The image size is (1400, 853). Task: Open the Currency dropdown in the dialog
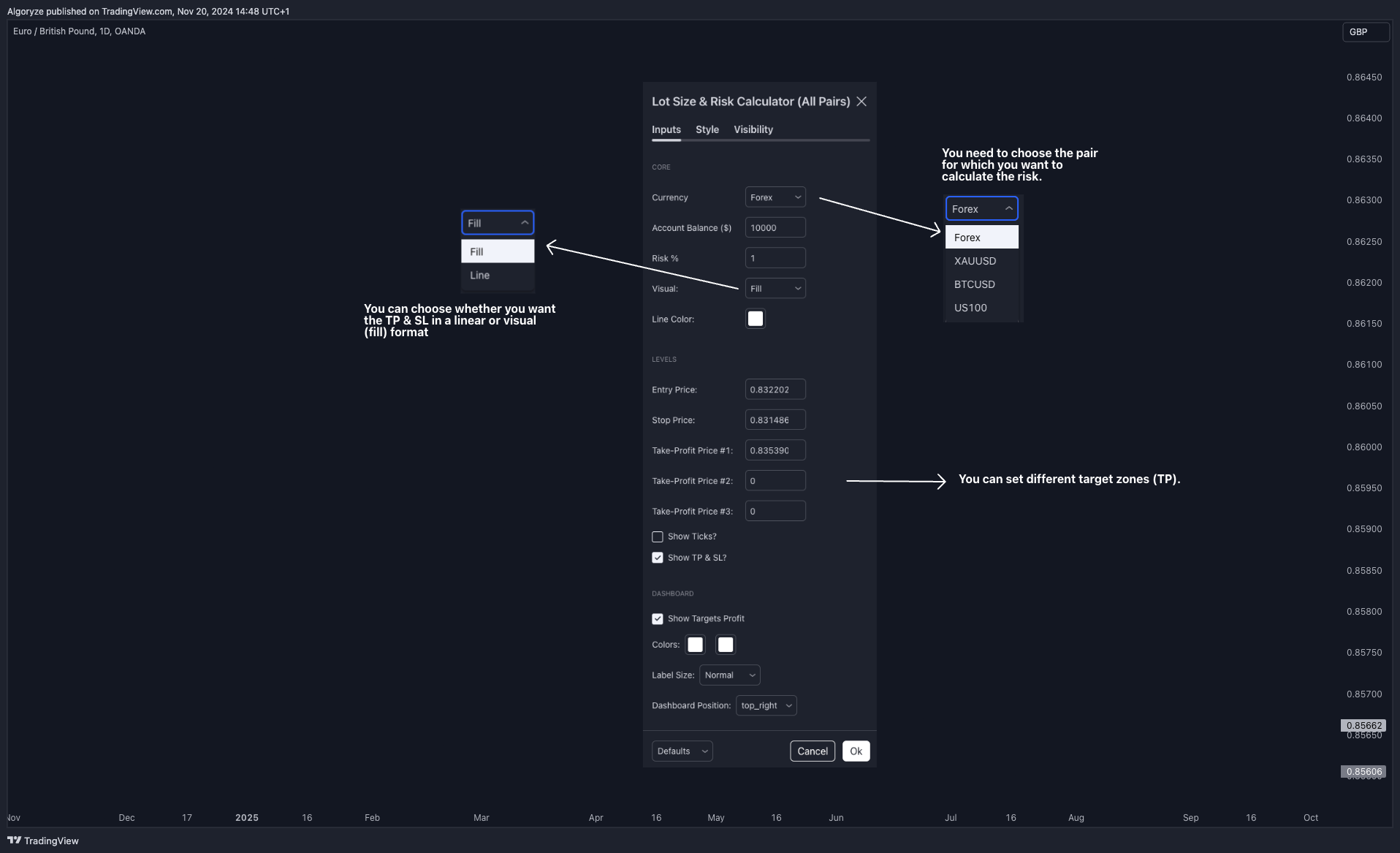[775, 197]
